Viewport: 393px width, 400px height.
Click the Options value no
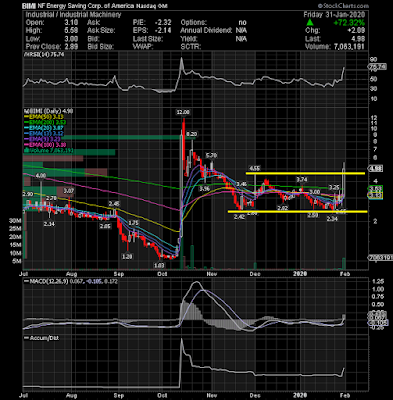coord(242,23)
